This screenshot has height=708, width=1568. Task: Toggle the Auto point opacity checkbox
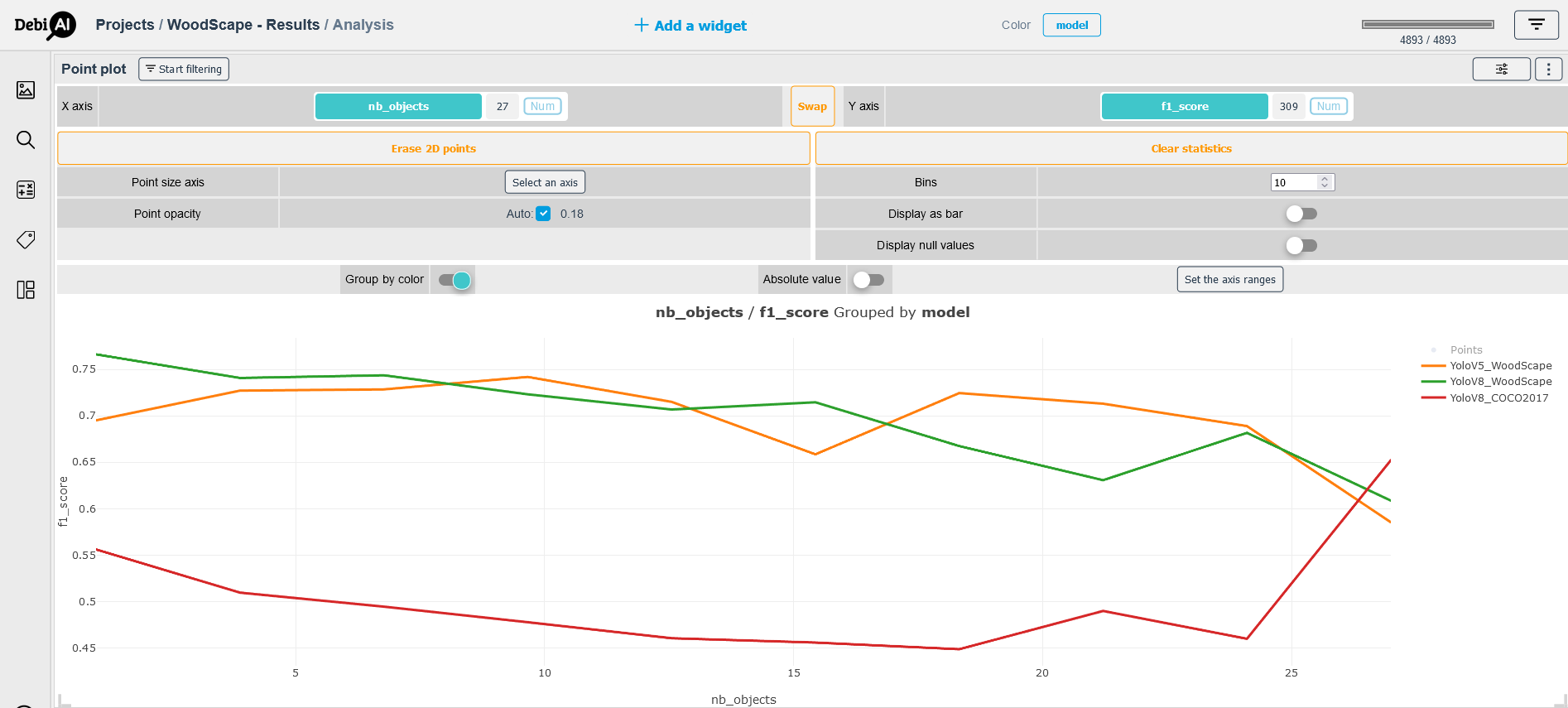pyautogui.click(x=543, y=214)
